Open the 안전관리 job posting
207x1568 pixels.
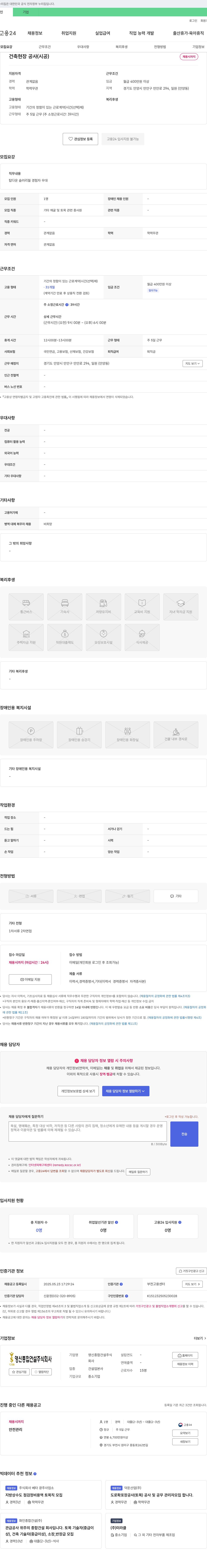pos(15,1430)
